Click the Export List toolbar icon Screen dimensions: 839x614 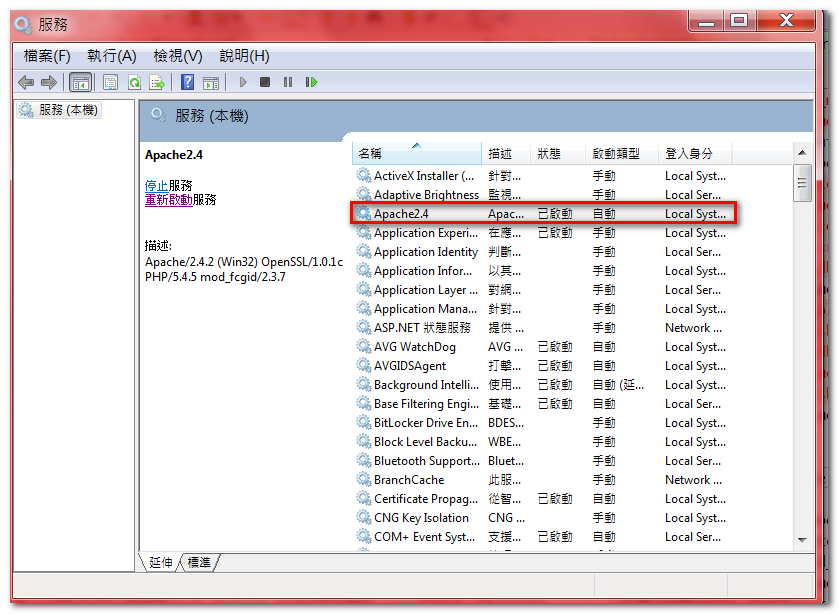[x=156, y=82]
